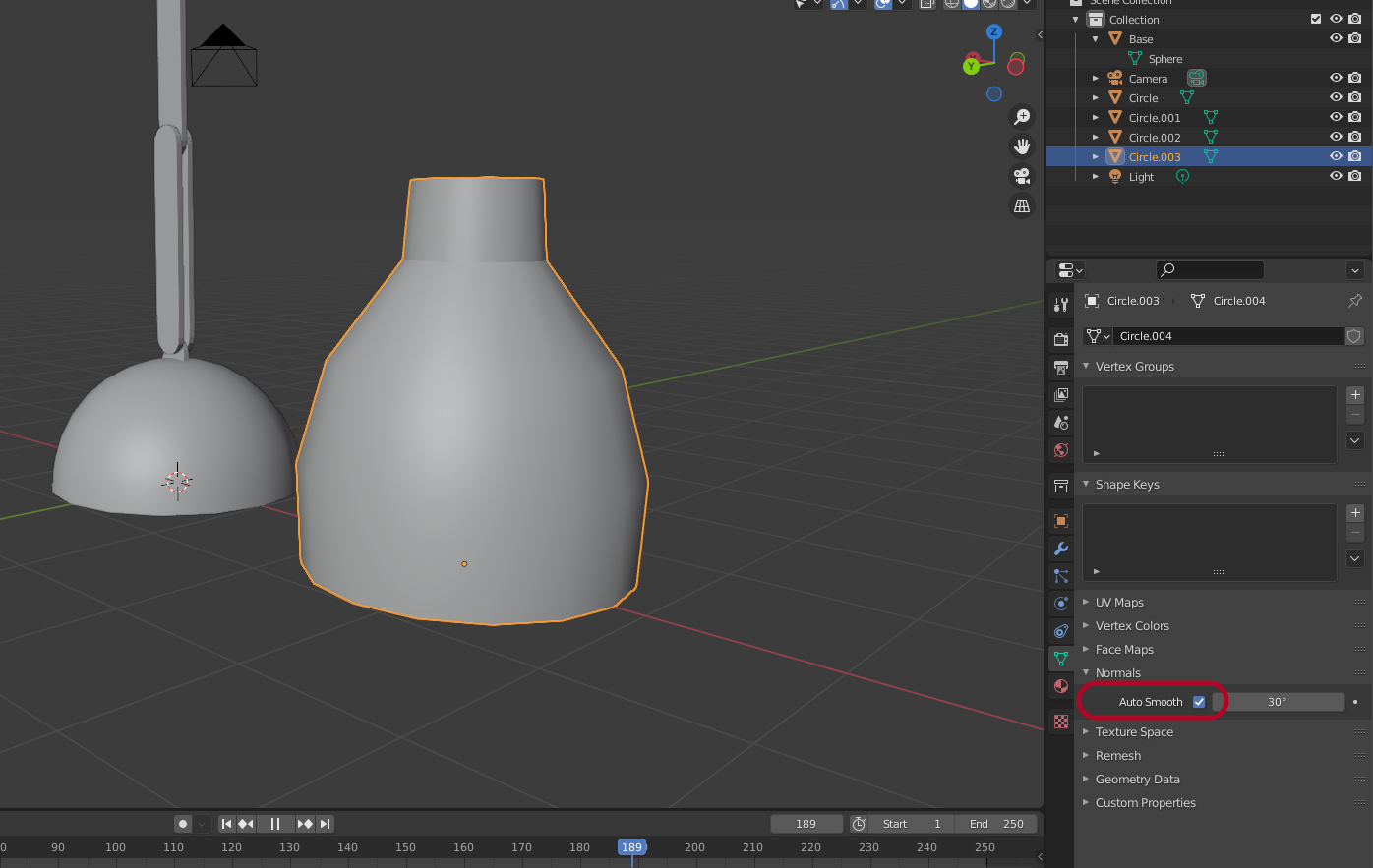Open the Tool properties tab

point(1061,305)
